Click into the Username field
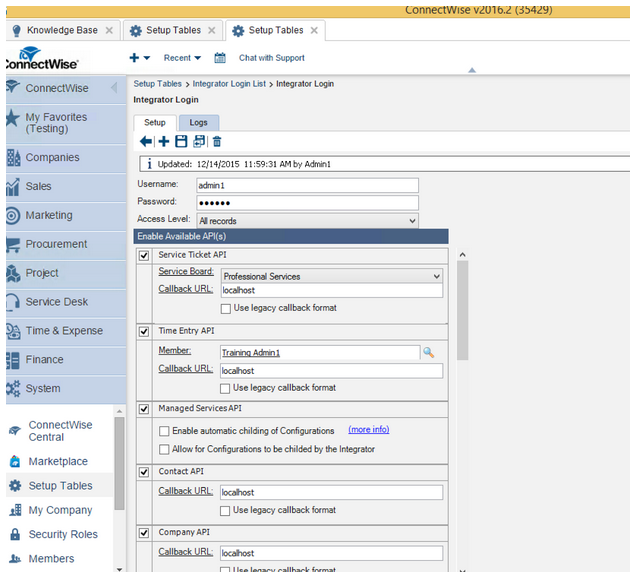This screenshot has height=572, width=633. 307,185
